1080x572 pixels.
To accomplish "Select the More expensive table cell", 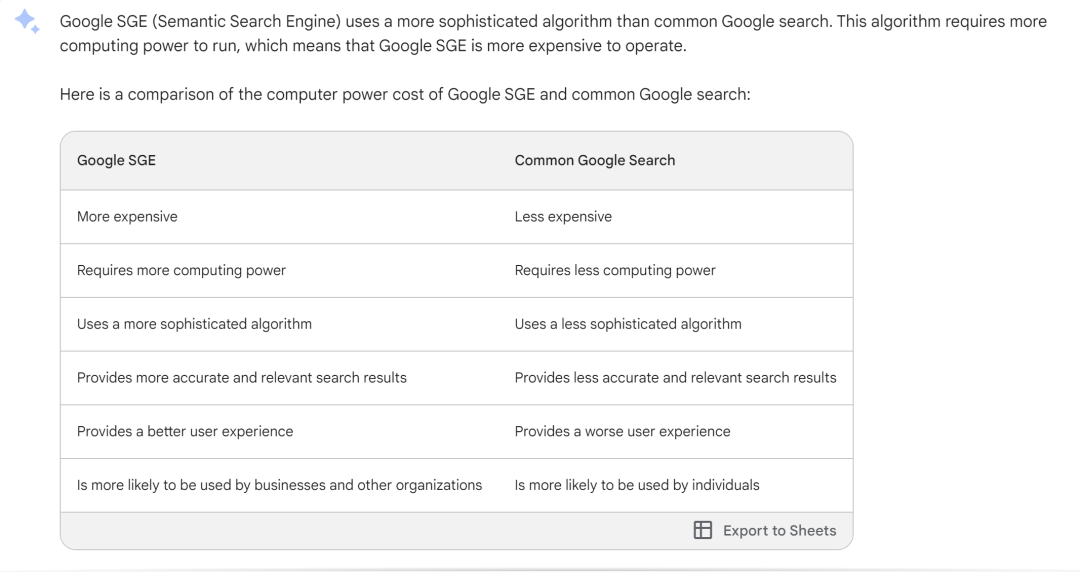I will click(127, 216).
